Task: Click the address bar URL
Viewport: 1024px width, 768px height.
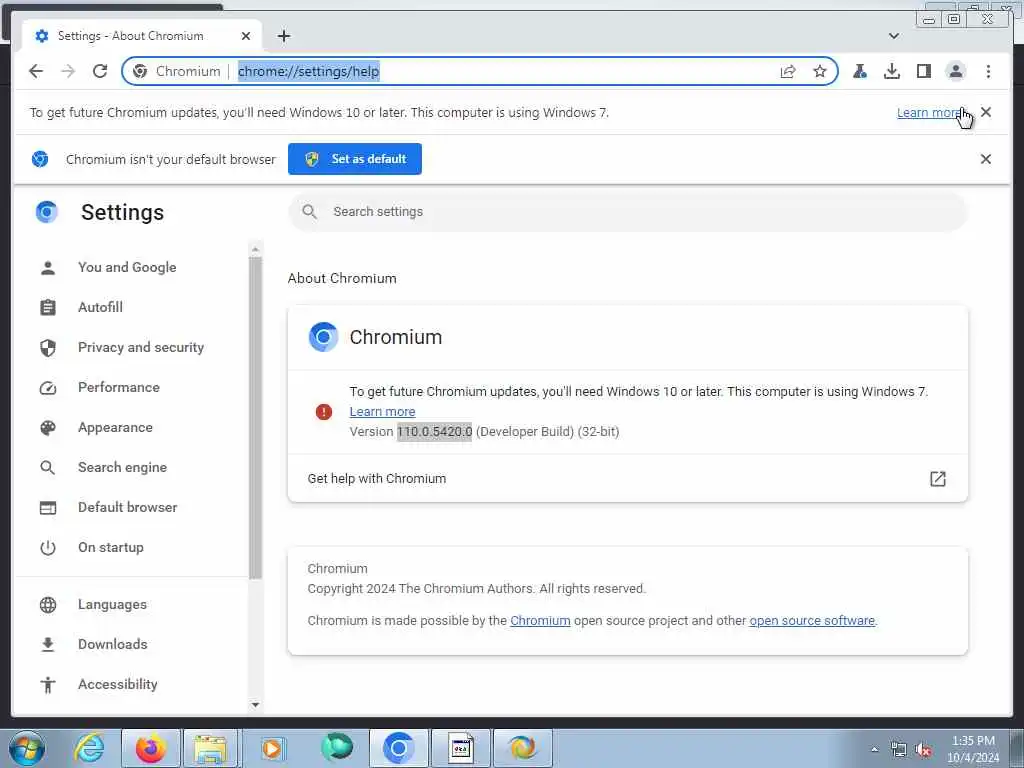Action: point(308,71)
